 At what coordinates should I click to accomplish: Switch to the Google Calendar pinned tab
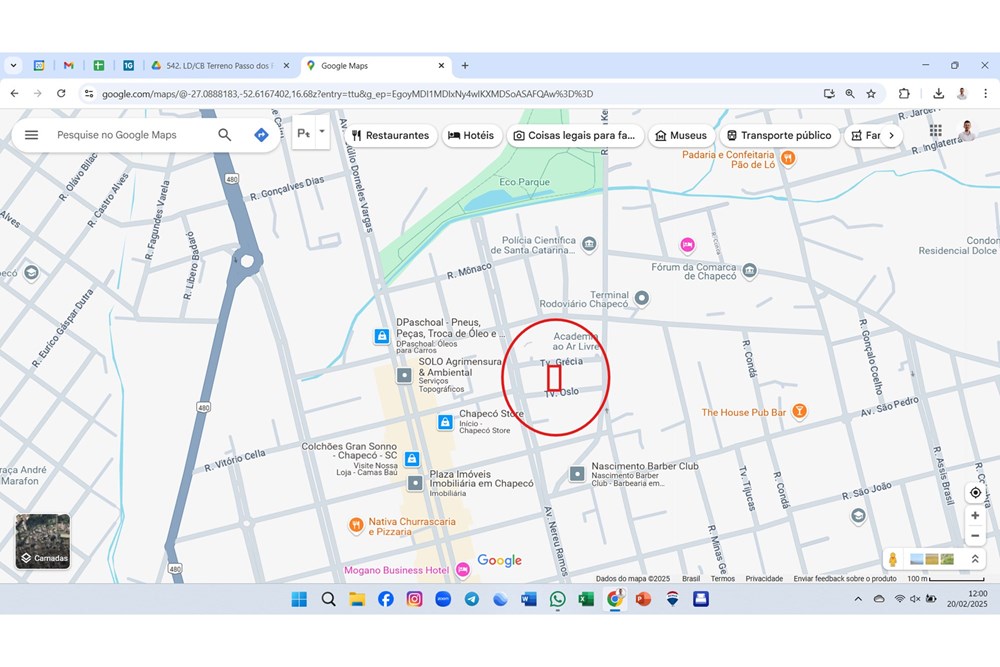coord(39,66)
